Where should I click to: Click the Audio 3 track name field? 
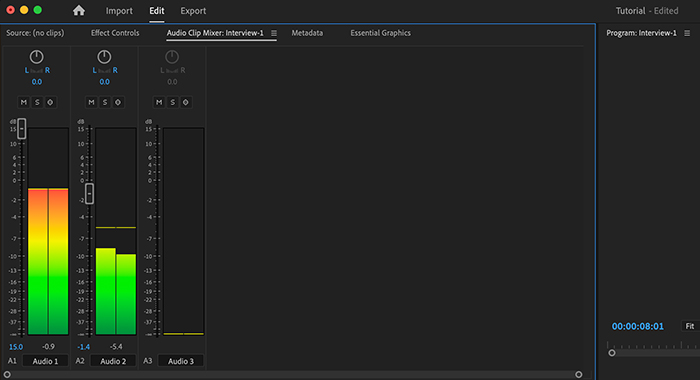pyautogui.click(x=180, y=361)
